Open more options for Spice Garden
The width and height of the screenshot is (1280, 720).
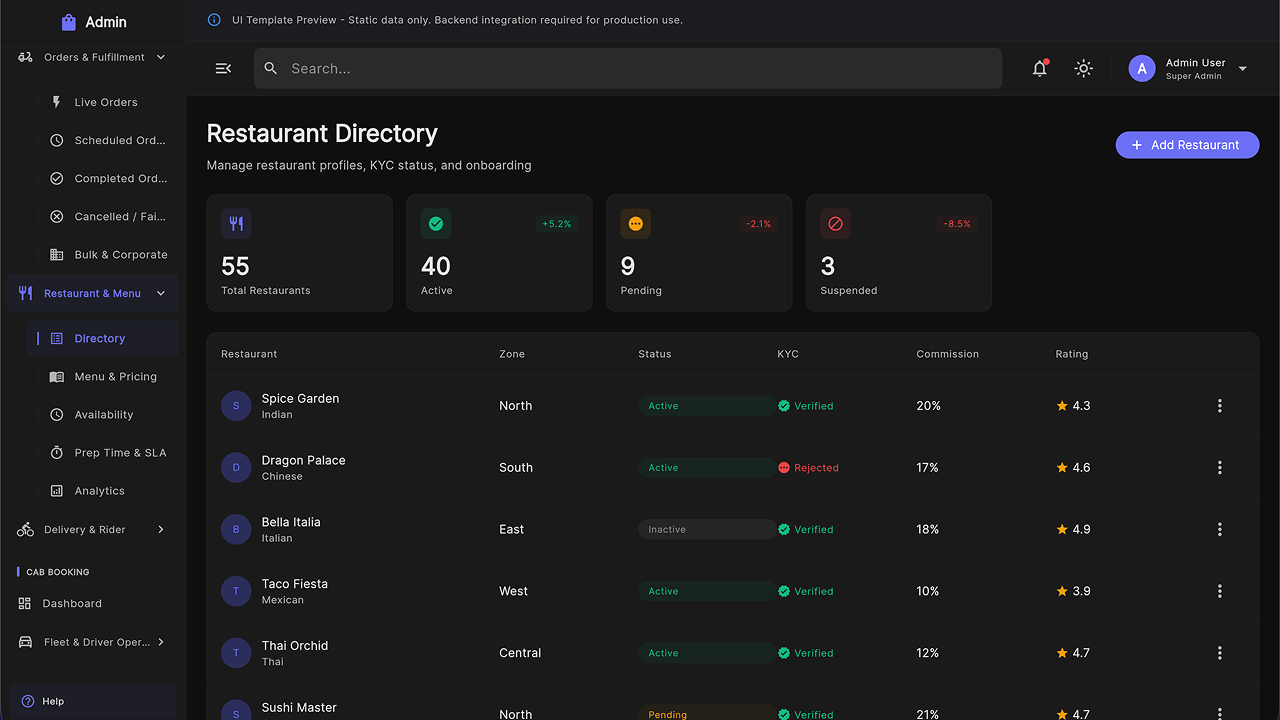[x=1219, y=406]
